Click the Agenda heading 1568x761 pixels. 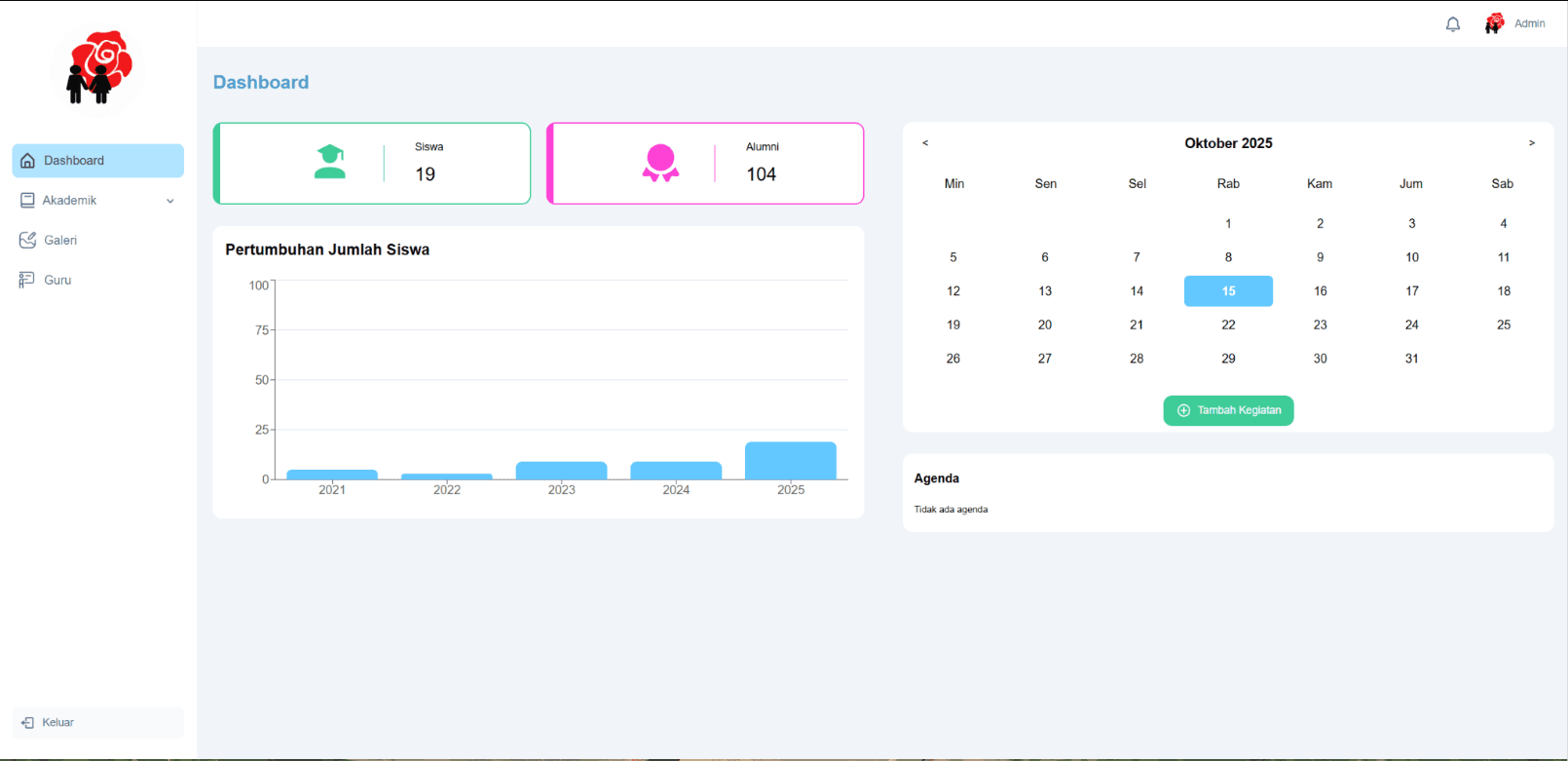pos(937,478)
